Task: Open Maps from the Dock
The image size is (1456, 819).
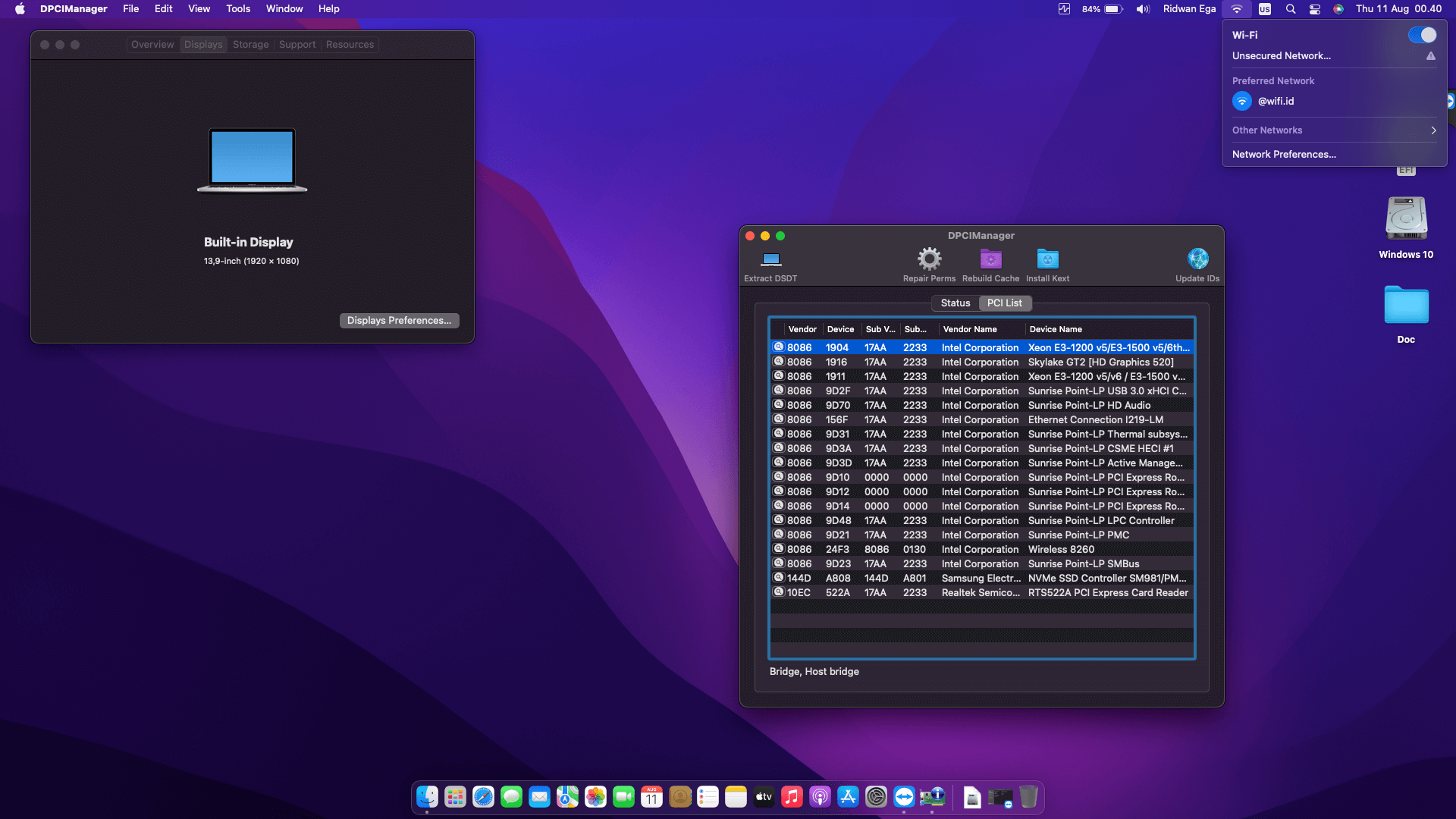Action: pyautogui.click(x=567, y=797)
